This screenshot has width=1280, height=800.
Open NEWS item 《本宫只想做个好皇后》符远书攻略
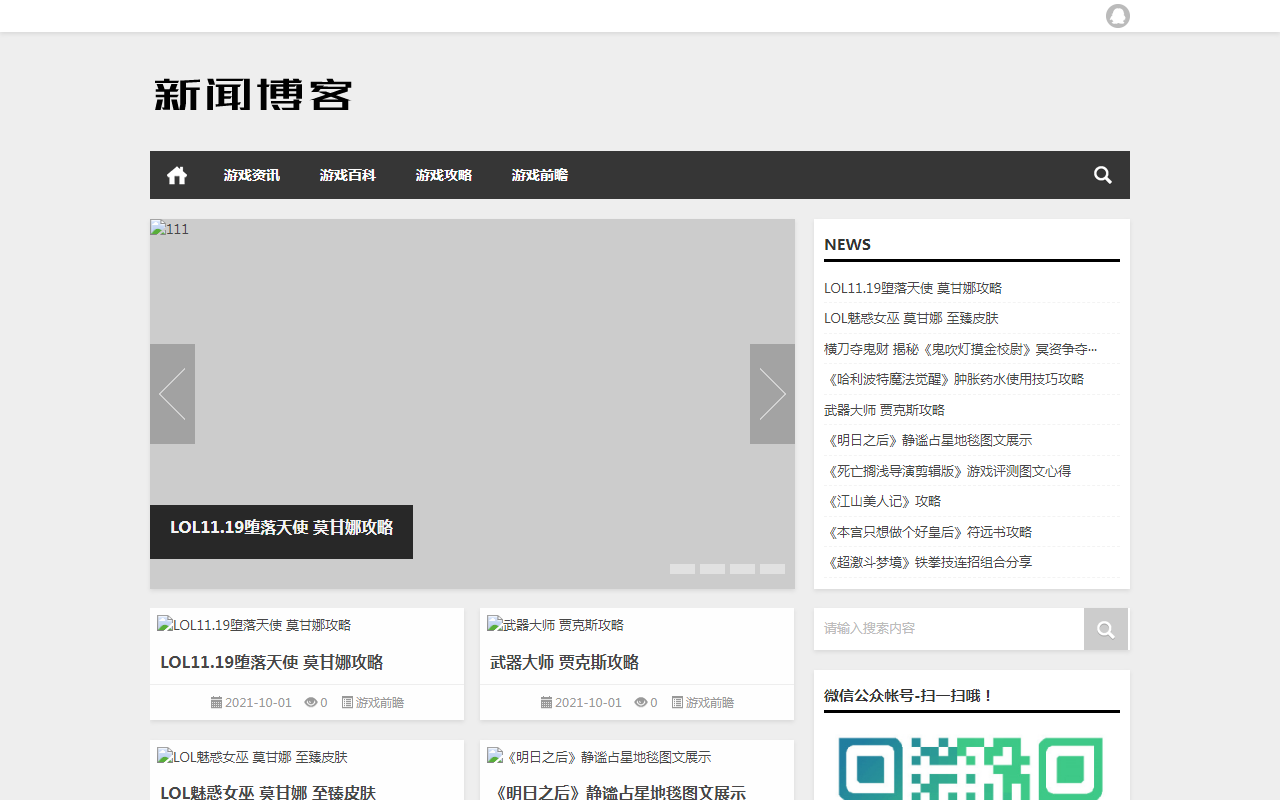[928, 532]
